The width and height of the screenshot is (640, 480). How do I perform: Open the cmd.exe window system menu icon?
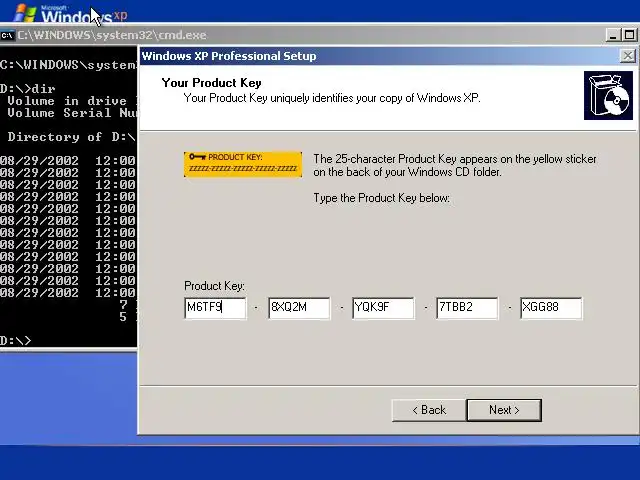pos(7,36)
